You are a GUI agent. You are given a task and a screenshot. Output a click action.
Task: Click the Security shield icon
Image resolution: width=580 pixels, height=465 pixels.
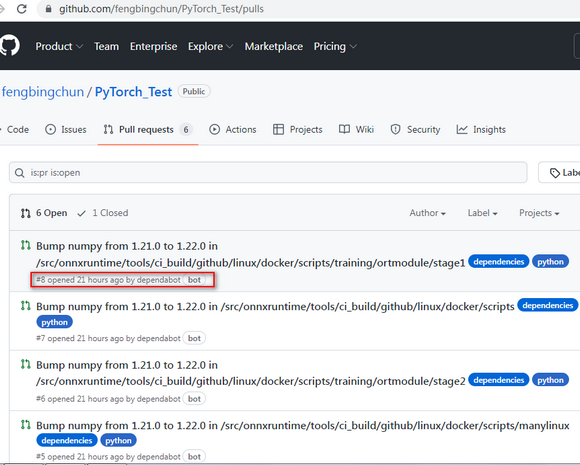[395, 129]
